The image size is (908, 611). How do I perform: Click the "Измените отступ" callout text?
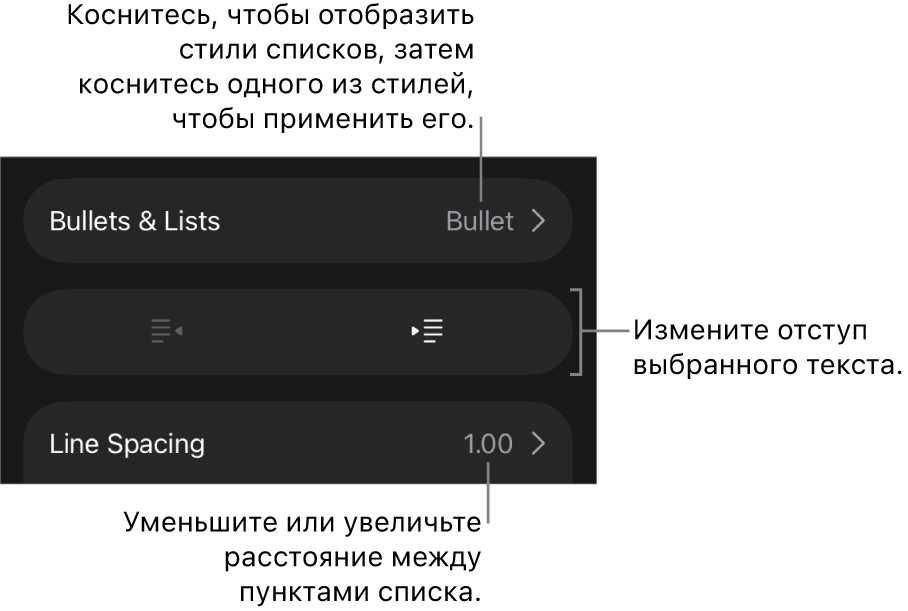coord(750,331)
